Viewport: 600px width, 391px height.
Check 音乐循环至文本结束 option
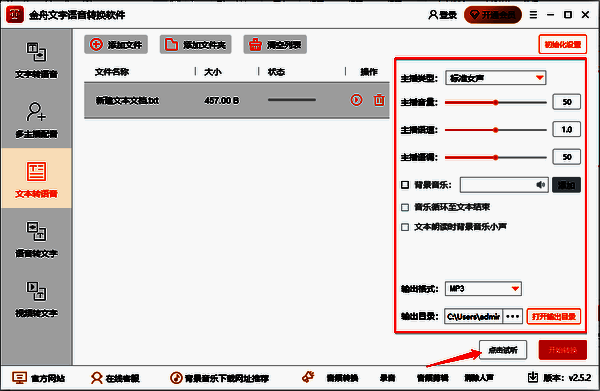pyautogui.click(x=405, y=207)
